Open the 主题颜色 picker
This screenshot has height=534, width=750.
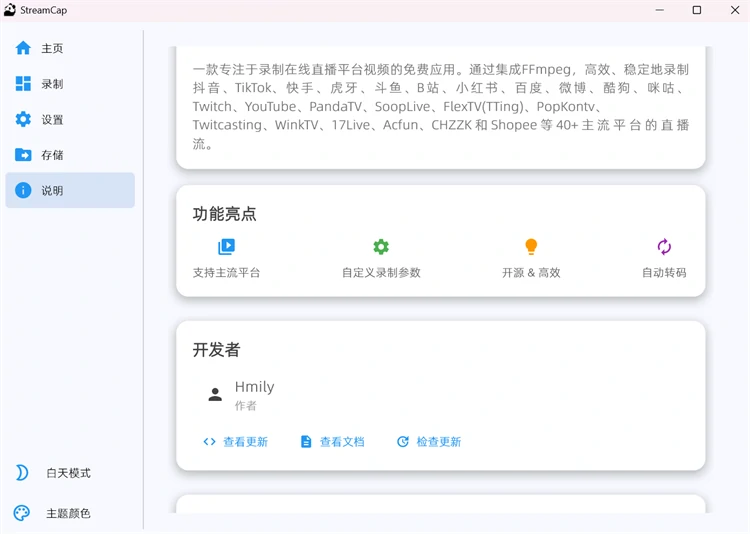click(68, 513)
